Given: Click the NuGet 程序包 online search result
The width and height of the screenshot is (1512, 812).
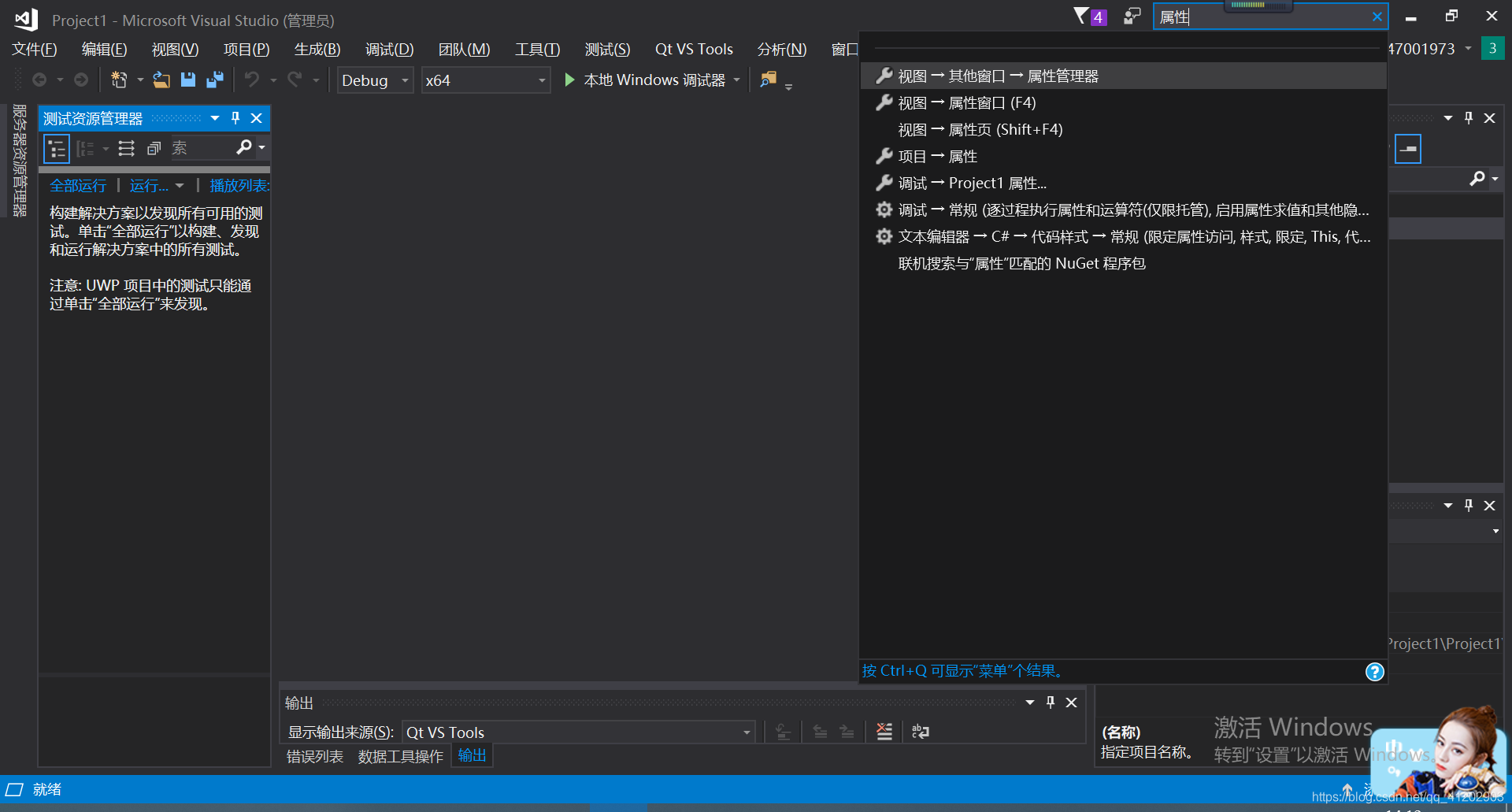Looking at the screenshot, I should pyautogui.click(x=1124, y=264).
